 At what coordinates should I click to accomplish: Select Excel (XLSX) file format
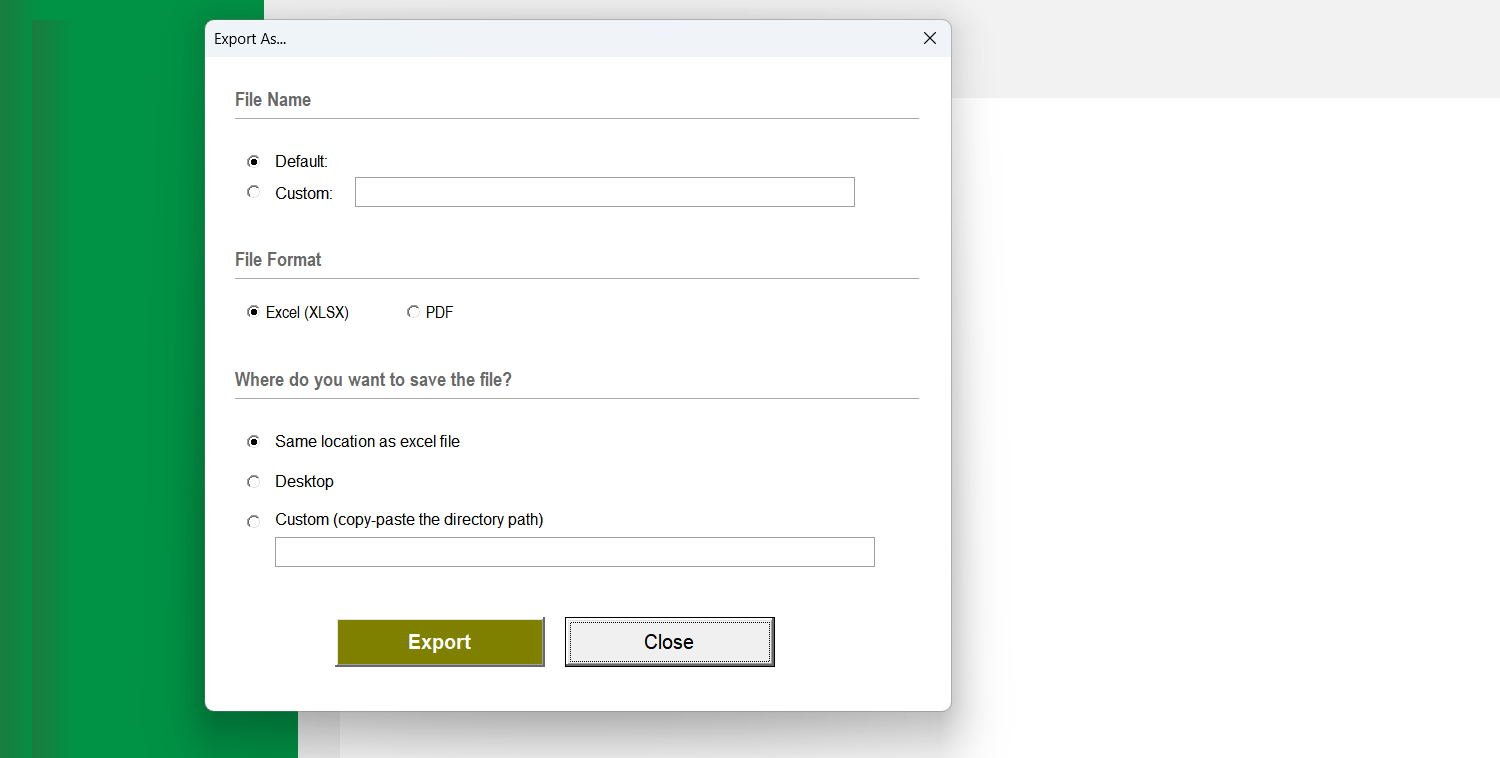(254, 312)
